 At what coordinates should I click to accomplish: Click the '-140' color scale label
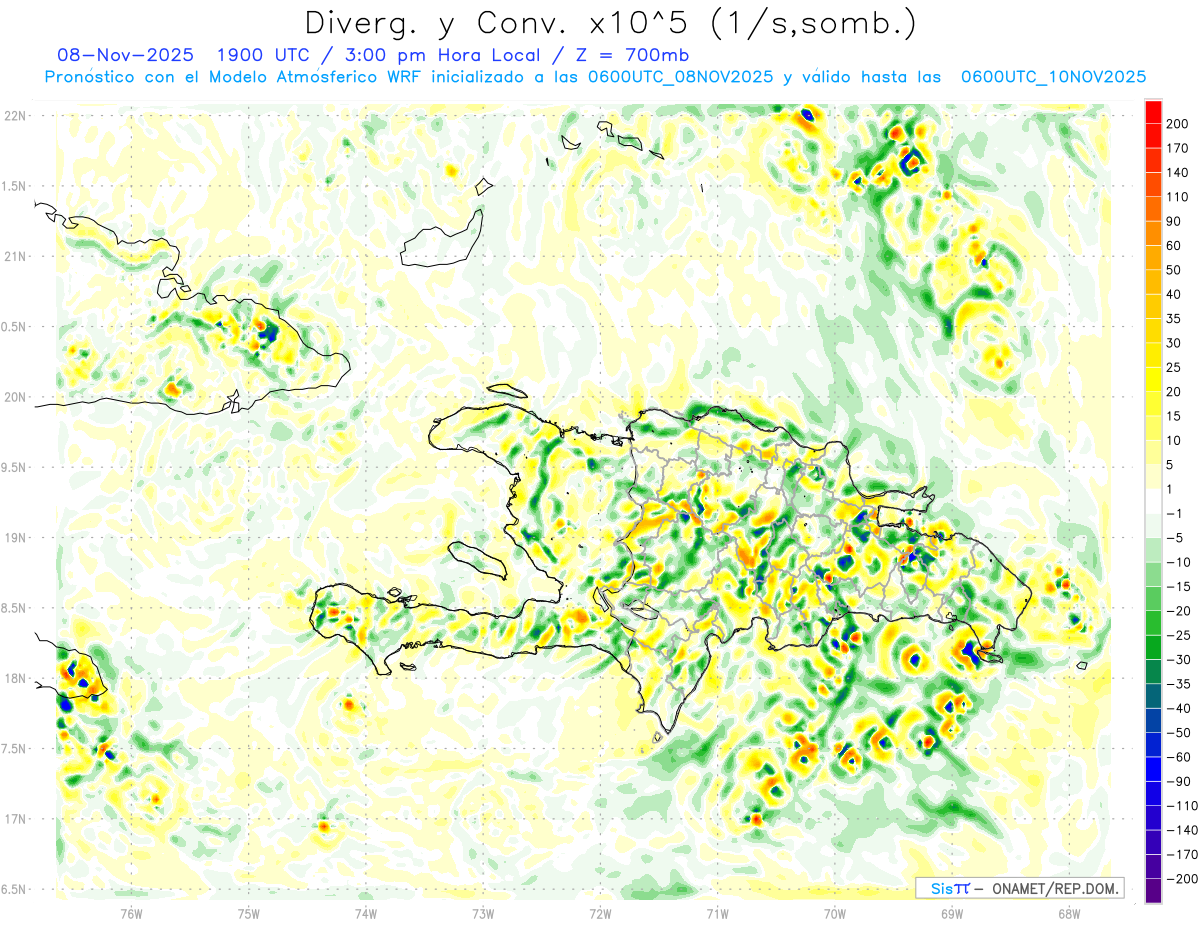(x=1183, y=831)
